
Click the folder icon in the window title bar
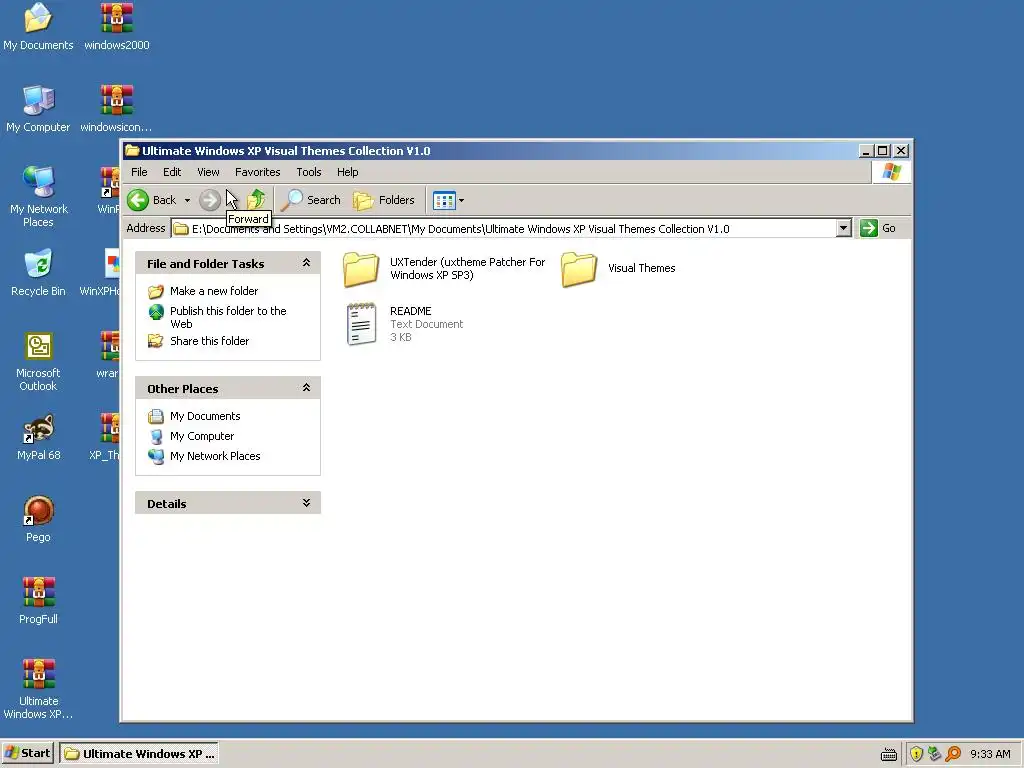[x=133, y=151]
